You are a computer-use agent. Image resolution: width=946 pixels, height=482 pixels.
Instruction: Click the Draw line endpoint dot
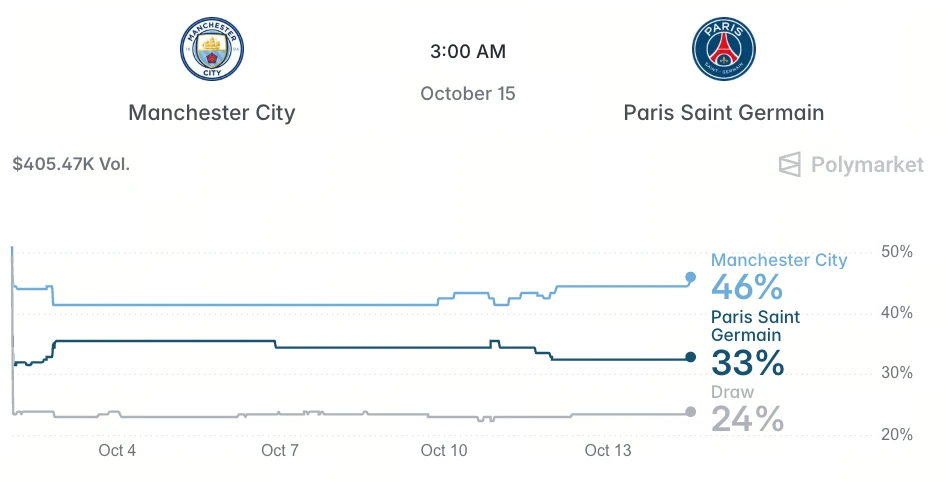point(691,412)
